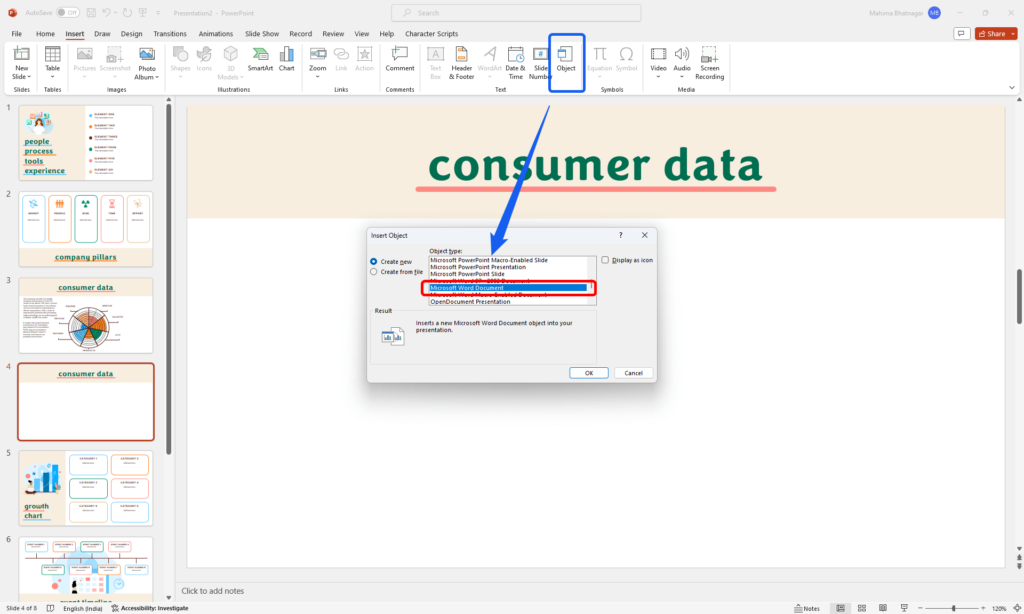Open the Slide Show menu tab

[261, 33]
